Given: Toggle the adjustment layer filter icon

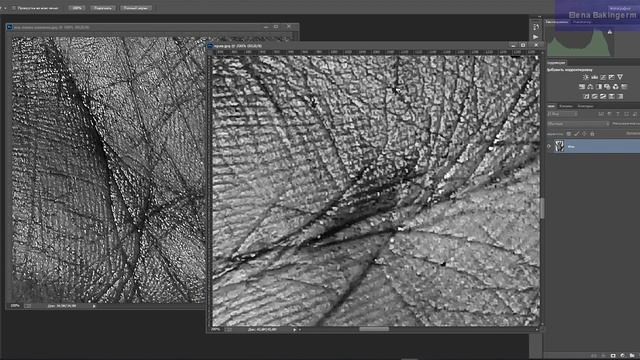Looking at the screenshot, I should coord(610,114).
